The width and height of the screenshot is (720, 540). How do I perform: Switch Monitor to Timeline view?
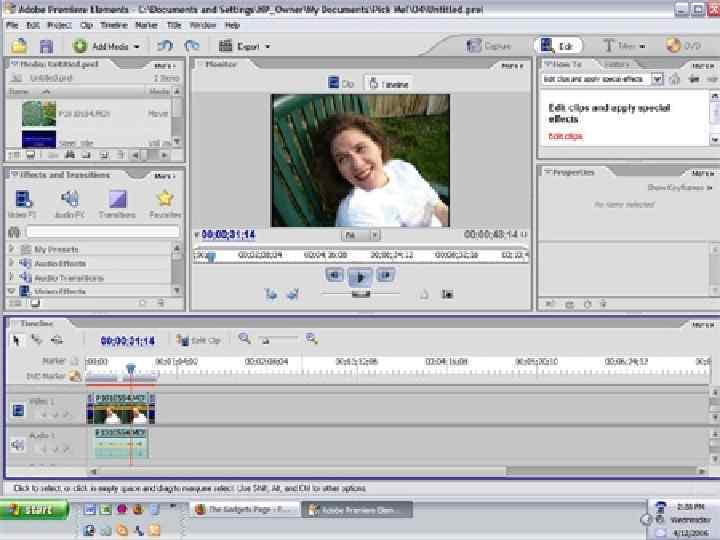(x=387, y=85)
